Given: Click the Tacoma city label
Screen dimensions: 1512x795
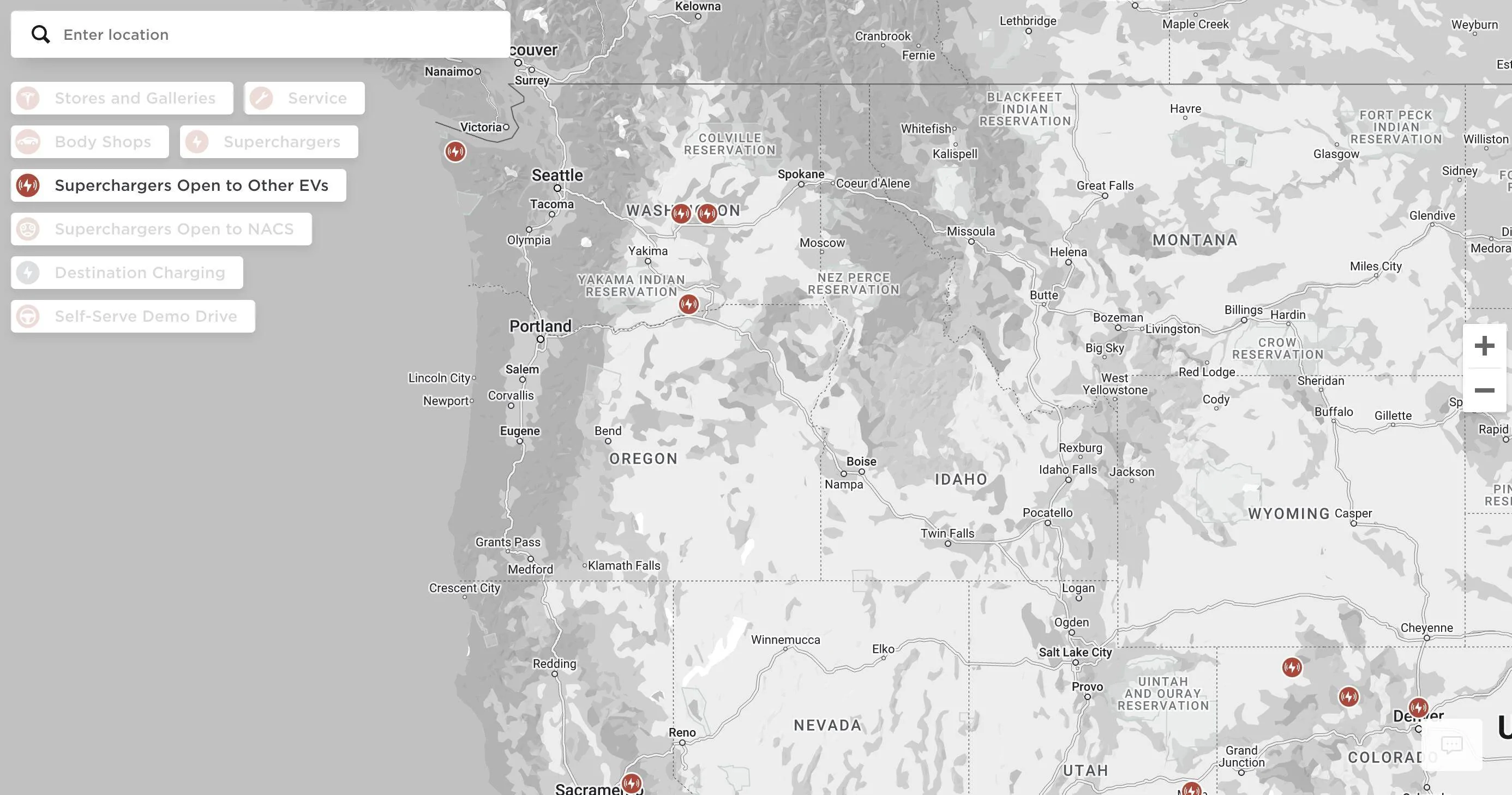Looking at the screenshot, I should [x=552, y=204].
